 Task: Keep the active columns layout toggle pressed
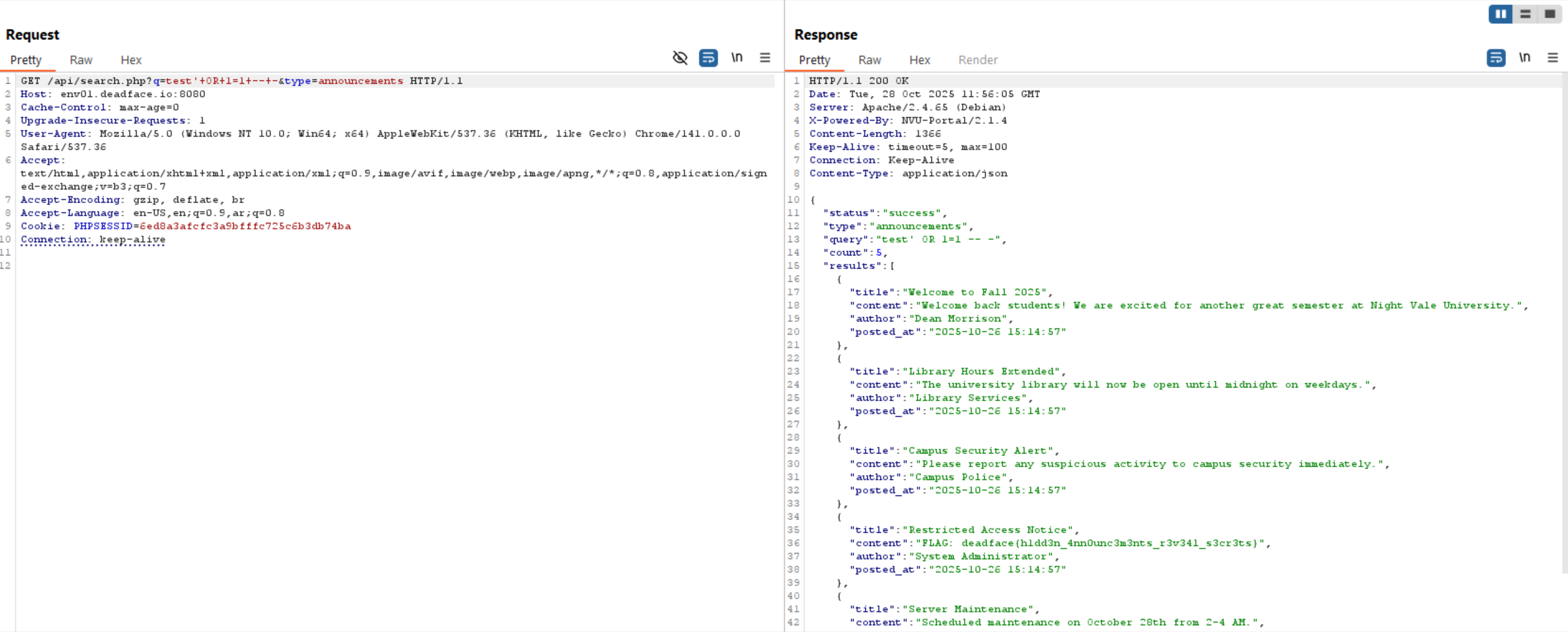point(1500,14)
